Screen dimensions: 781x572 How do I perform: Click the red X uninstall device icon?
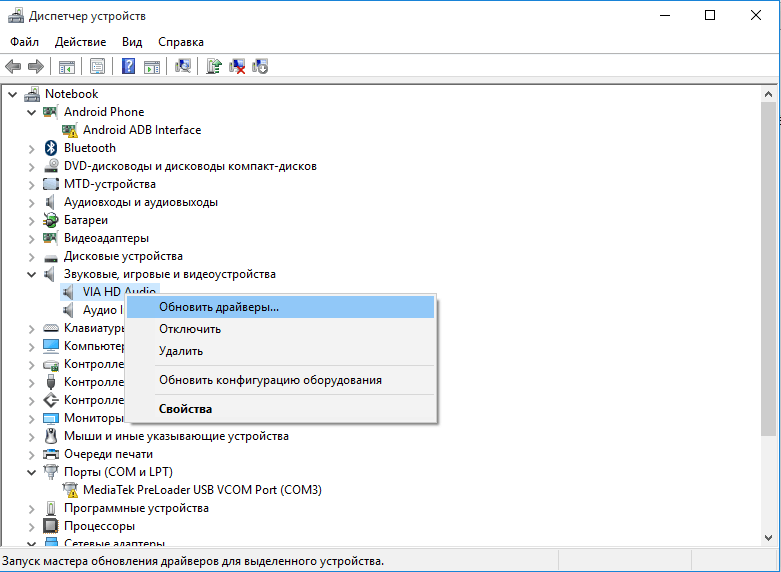pos(238,67)
